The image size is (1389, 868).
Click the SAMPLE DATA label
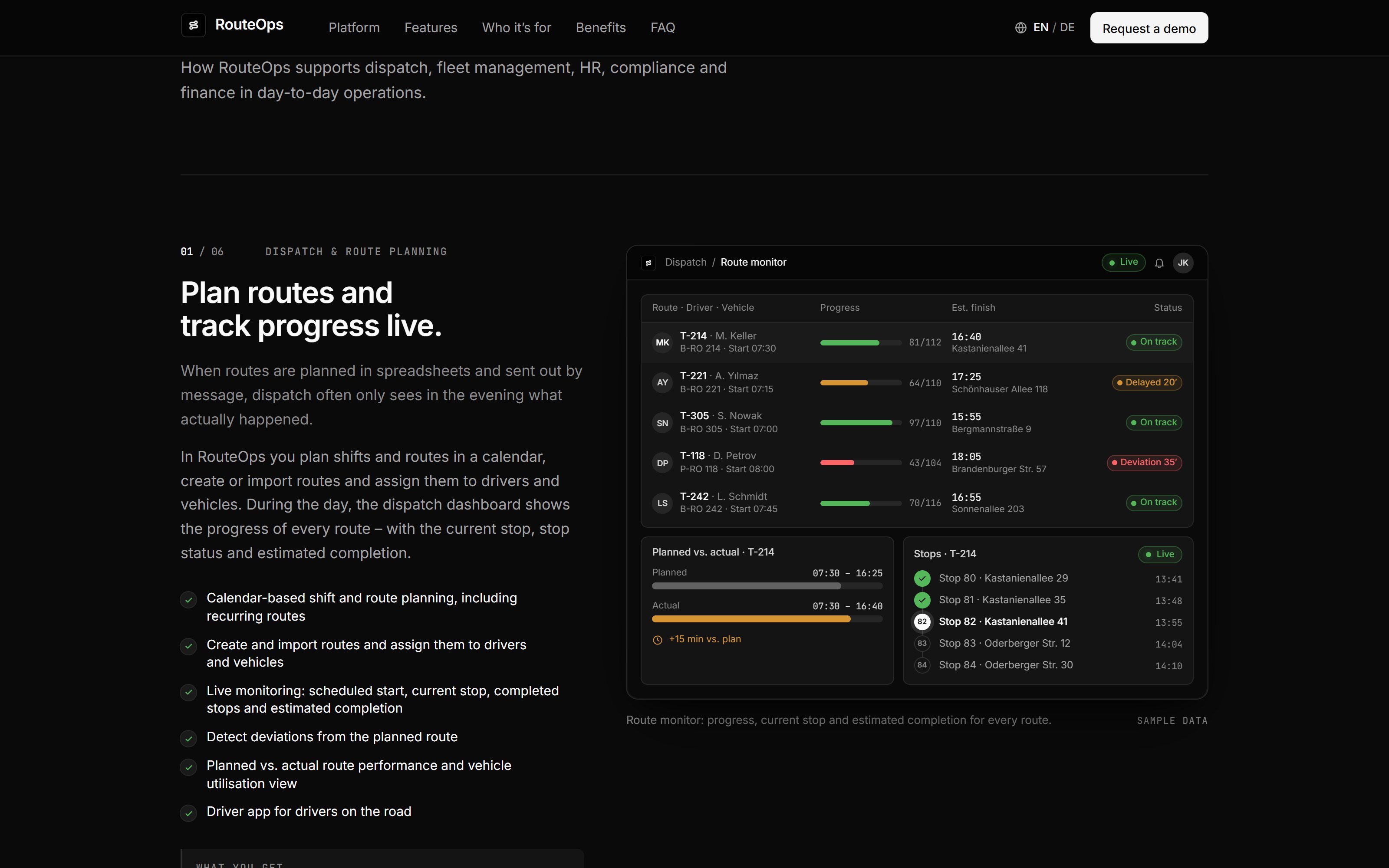(1172, 721)
